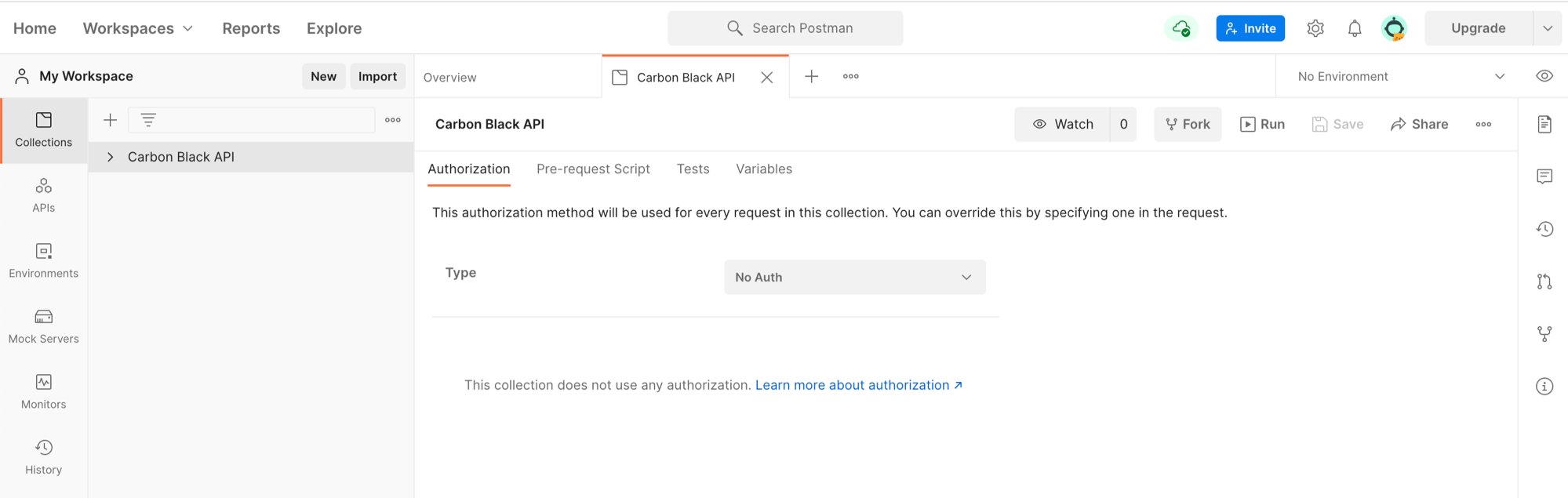The image size is (1568, 498).
Task: Open the Monitors sidebar panel
Action: point(44,392)
